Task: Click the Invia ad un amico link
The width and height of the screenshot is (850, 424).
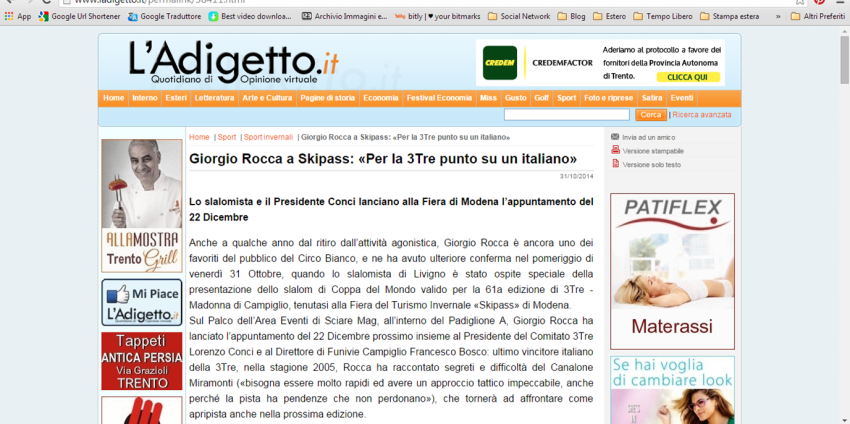Action: click(649, 138)
